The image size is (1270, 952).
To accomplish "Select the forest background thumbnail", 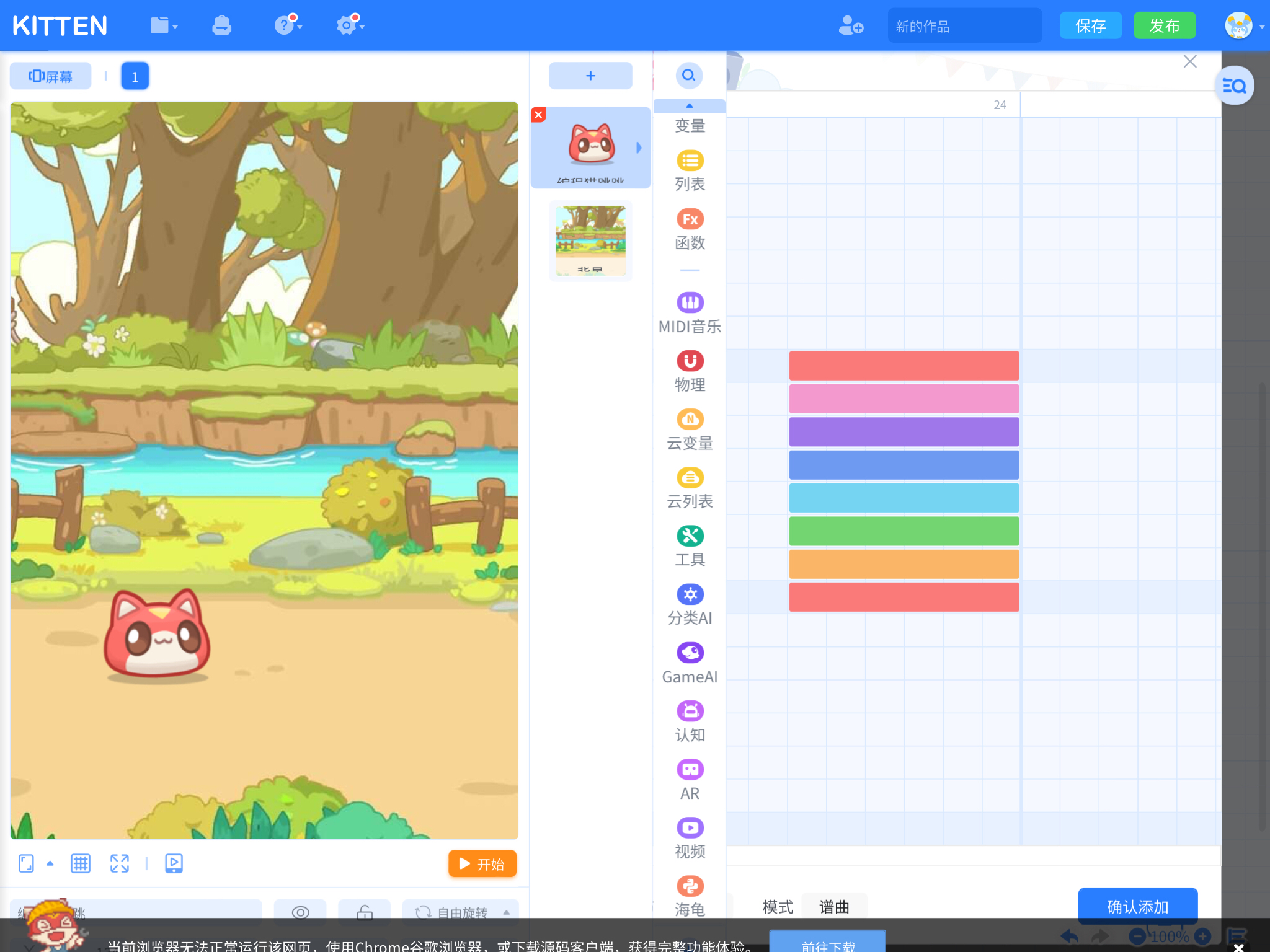I will point(590,240).
